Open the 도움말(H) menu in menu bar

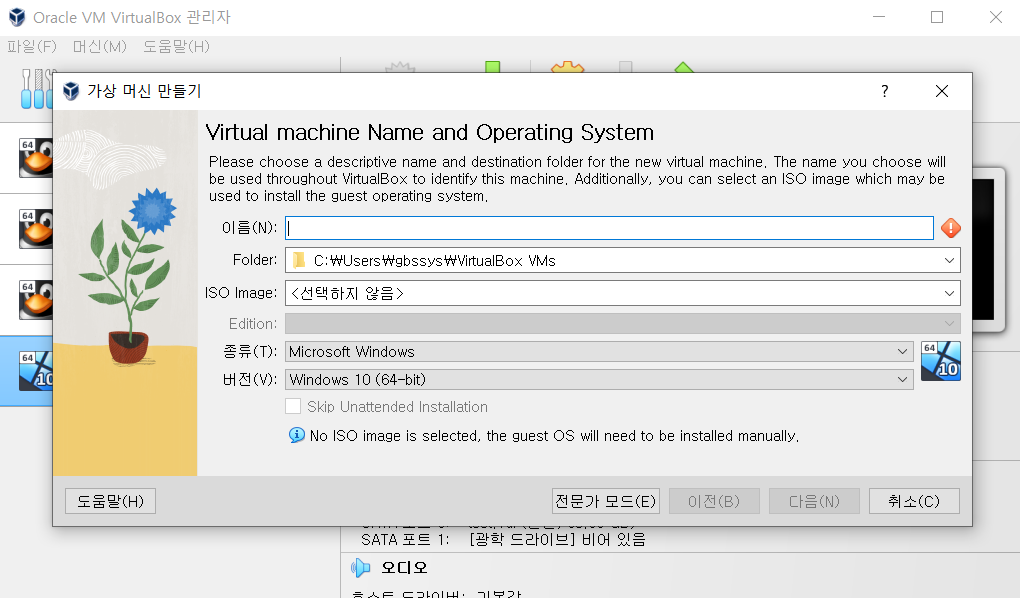click(176, 47)
